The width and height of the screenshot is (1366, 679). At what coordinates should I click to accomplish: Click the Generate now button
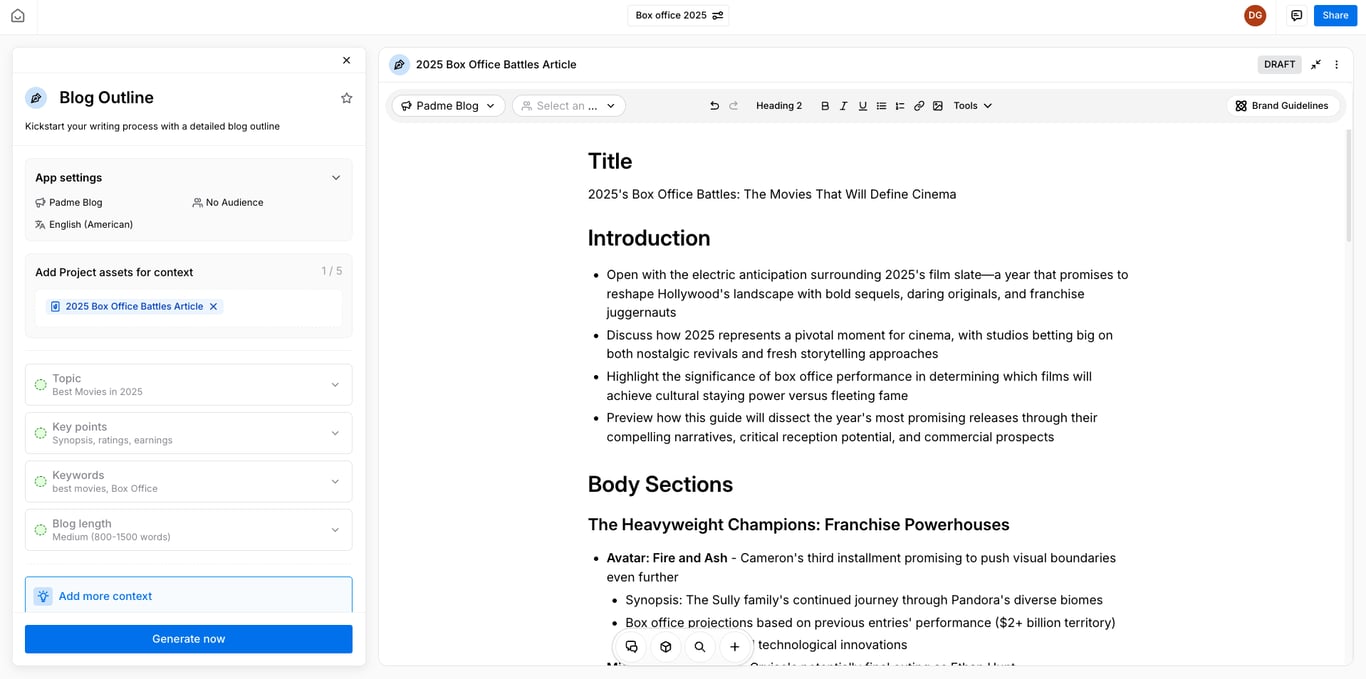coord(188,639)
